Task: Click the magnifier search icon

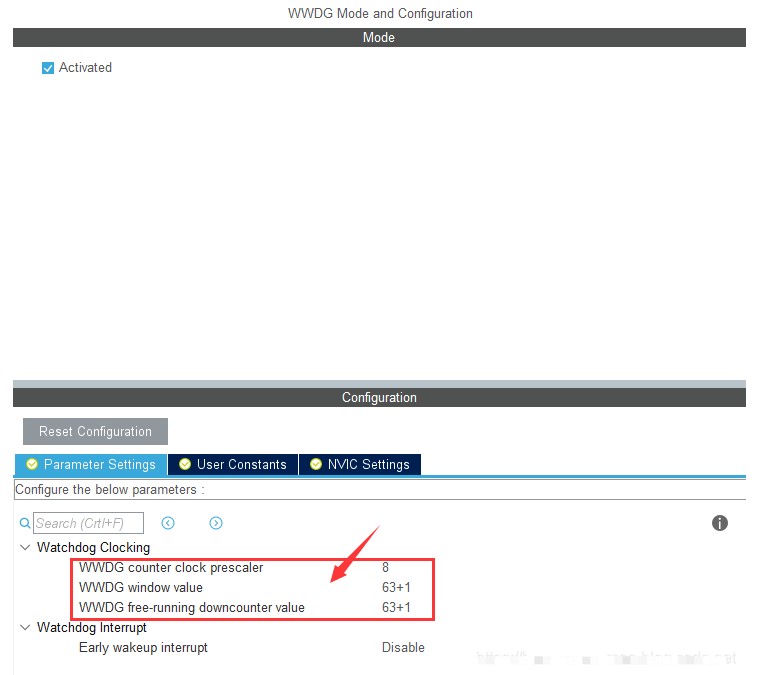Action: [25, 523]
